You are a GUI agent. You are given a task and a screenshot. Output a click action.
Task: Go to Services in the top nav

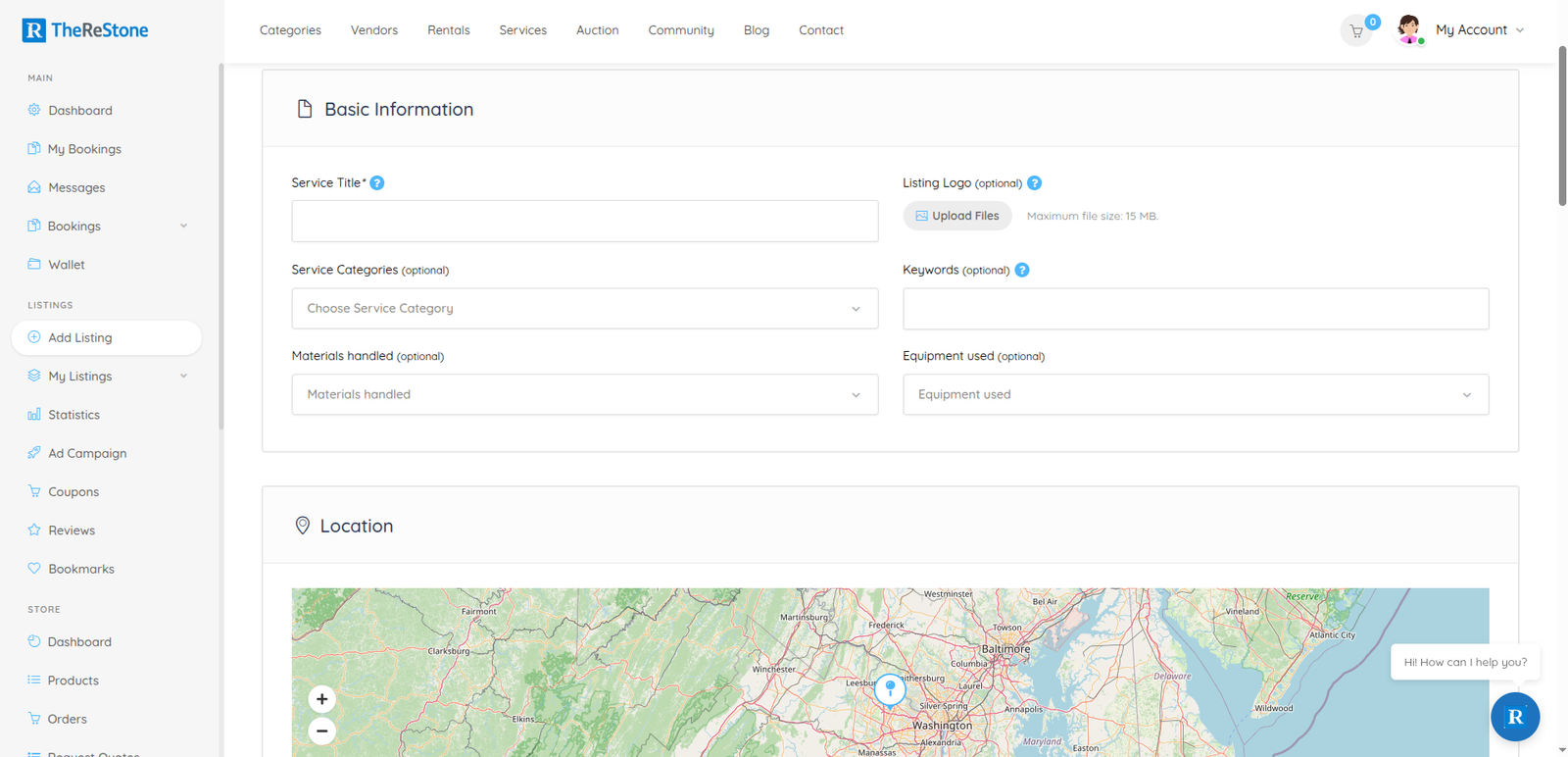tap(523, 30)
